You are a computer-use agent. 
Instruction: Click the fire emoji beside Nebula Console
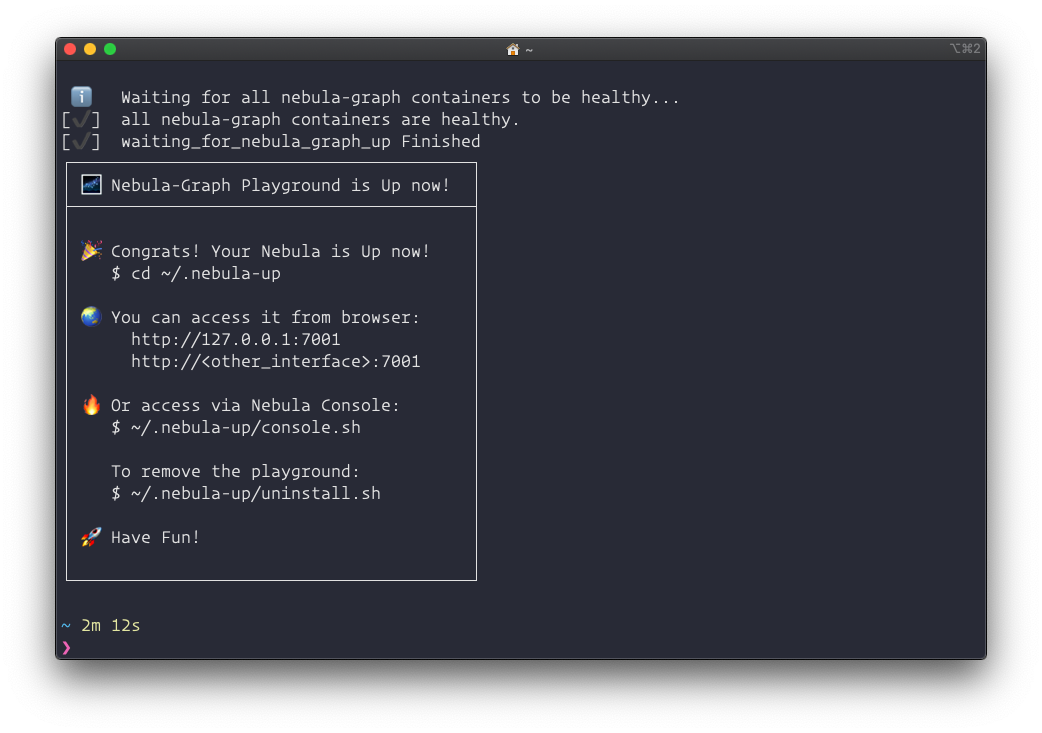pos(91,405)
